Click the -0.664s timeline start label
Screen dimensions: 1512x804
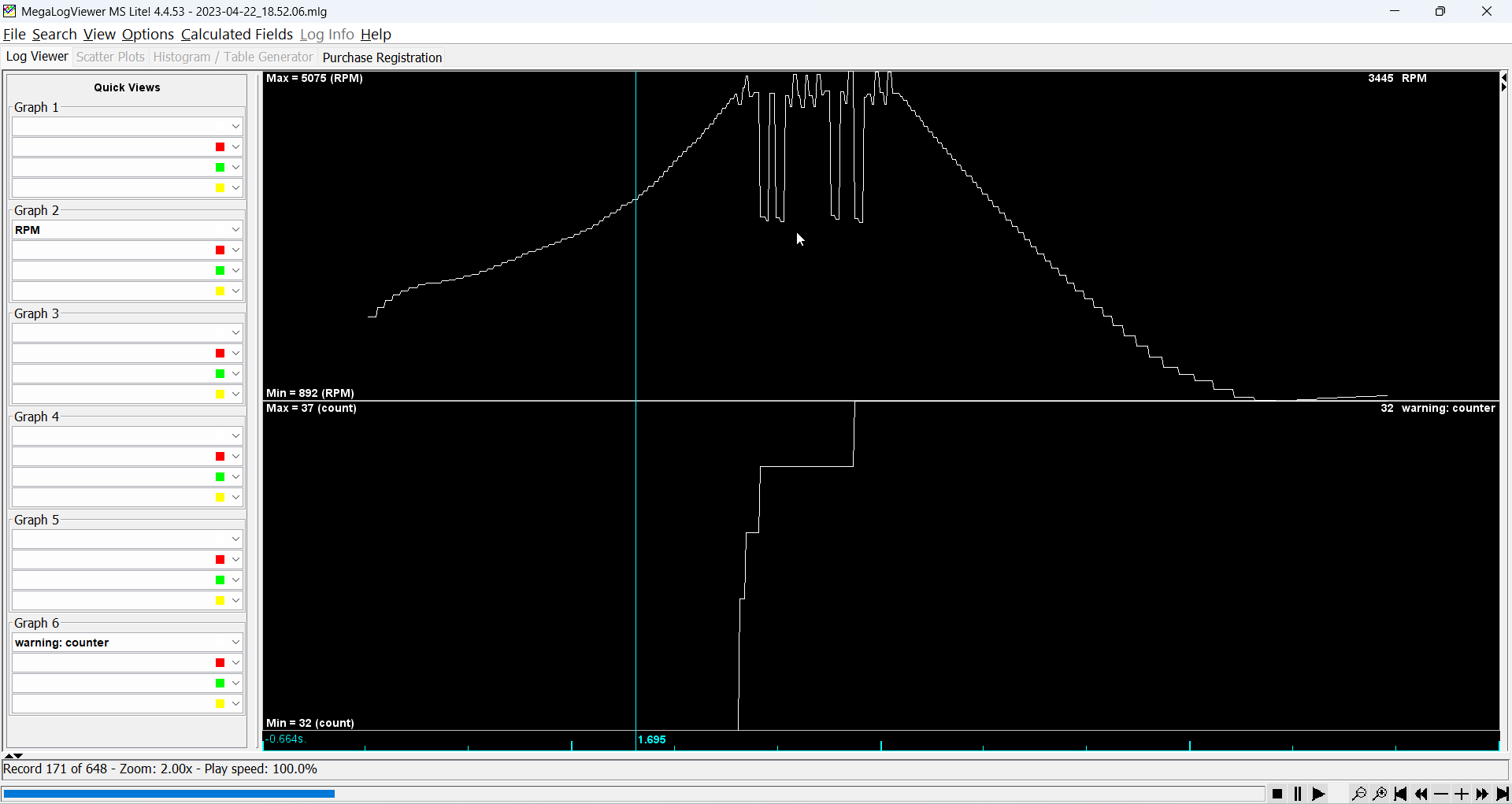click(x=285, y=739)
